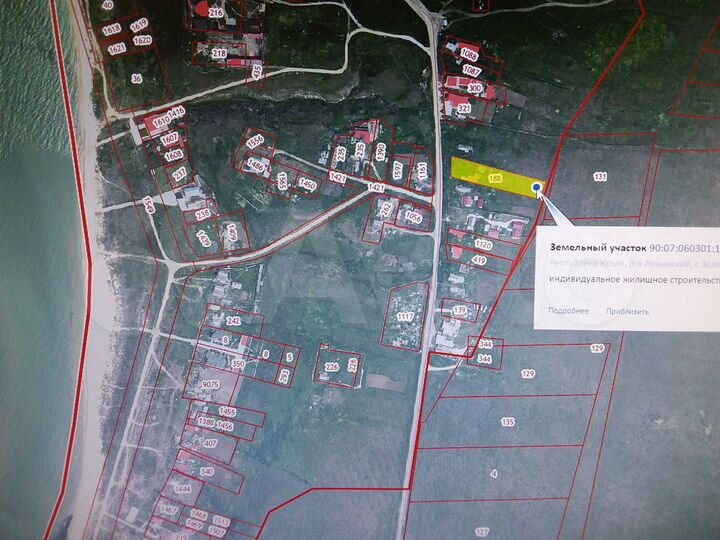The width and height of the screenshot is (720, 540).
Task: Select parcel labeled 1056
Action: (x=414, y=216)
